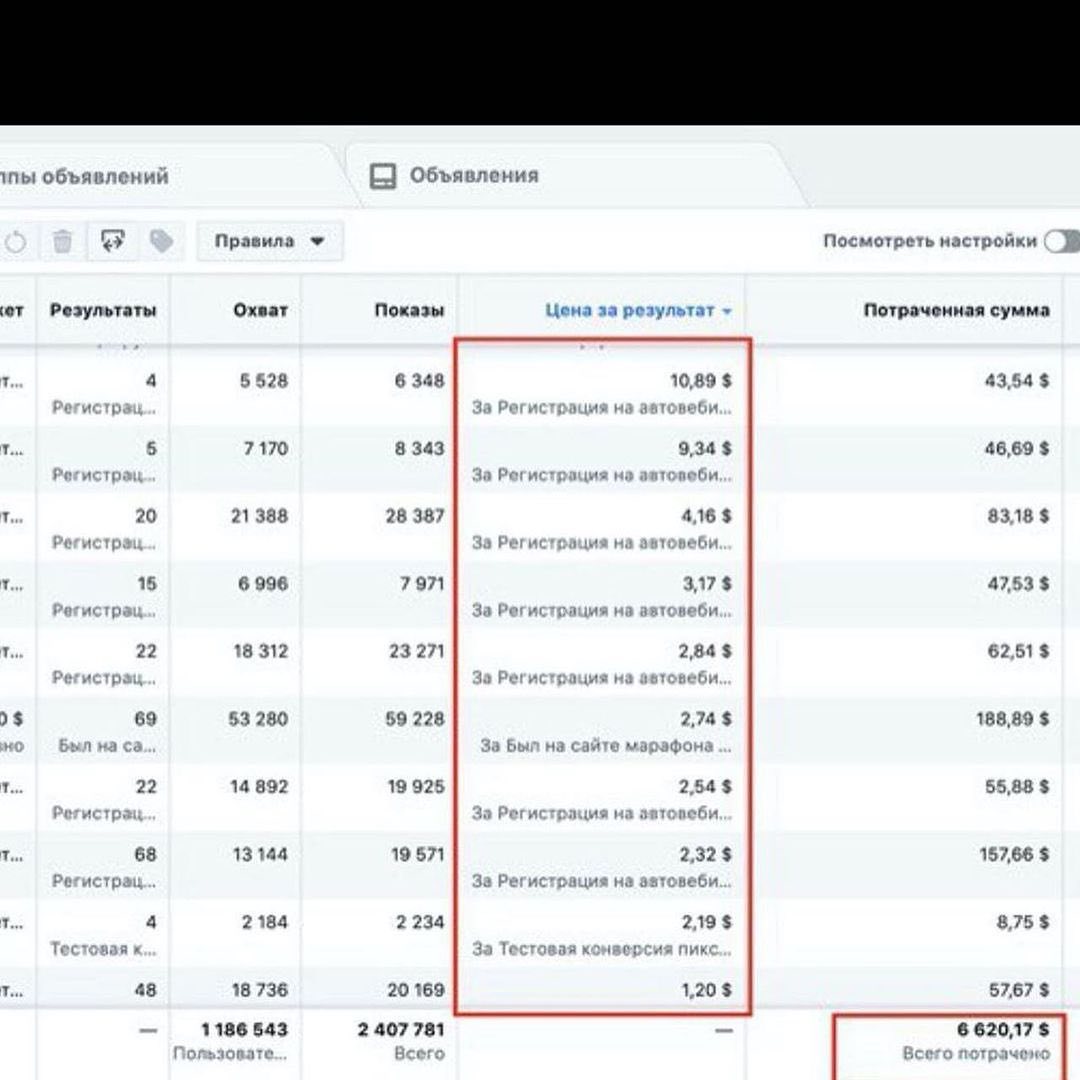This screenshot has width=1080, height=1080.
Task: Switch to the группы объявлений tab
Action: [x=84, y=176]
